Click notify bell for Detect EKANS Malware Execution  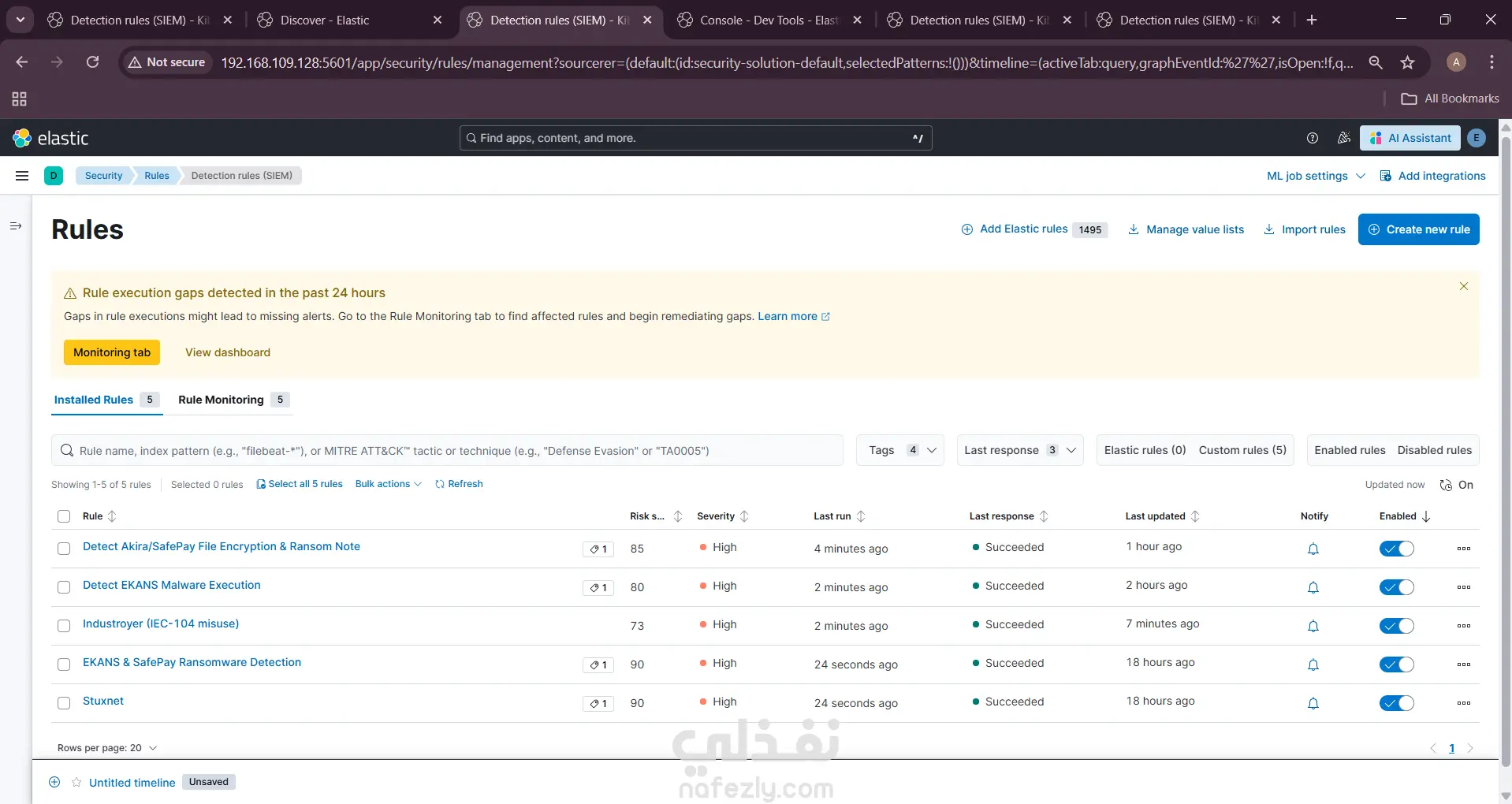1313,587
